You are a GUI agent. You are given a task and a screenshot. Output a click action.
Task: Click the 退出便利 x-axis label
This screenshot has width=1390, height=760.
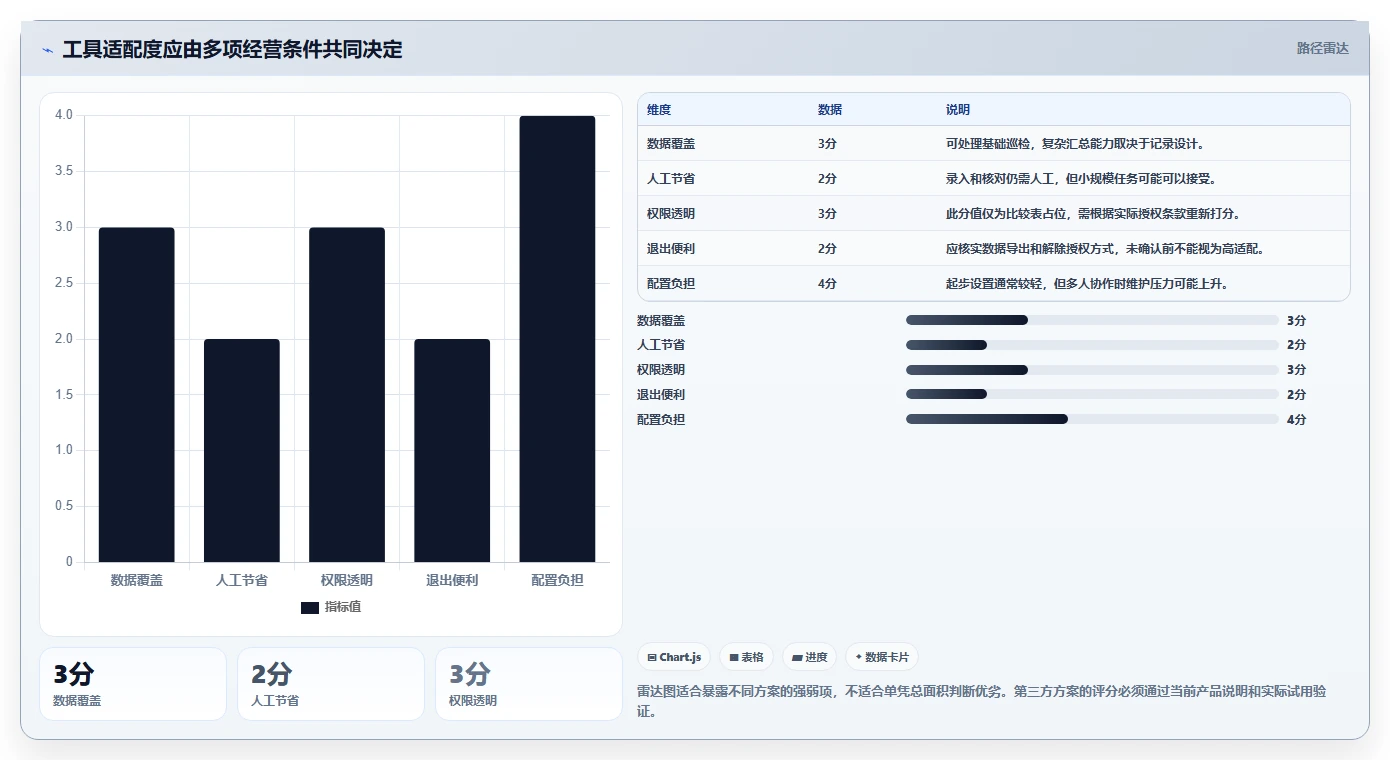click(x=452, y=580)
